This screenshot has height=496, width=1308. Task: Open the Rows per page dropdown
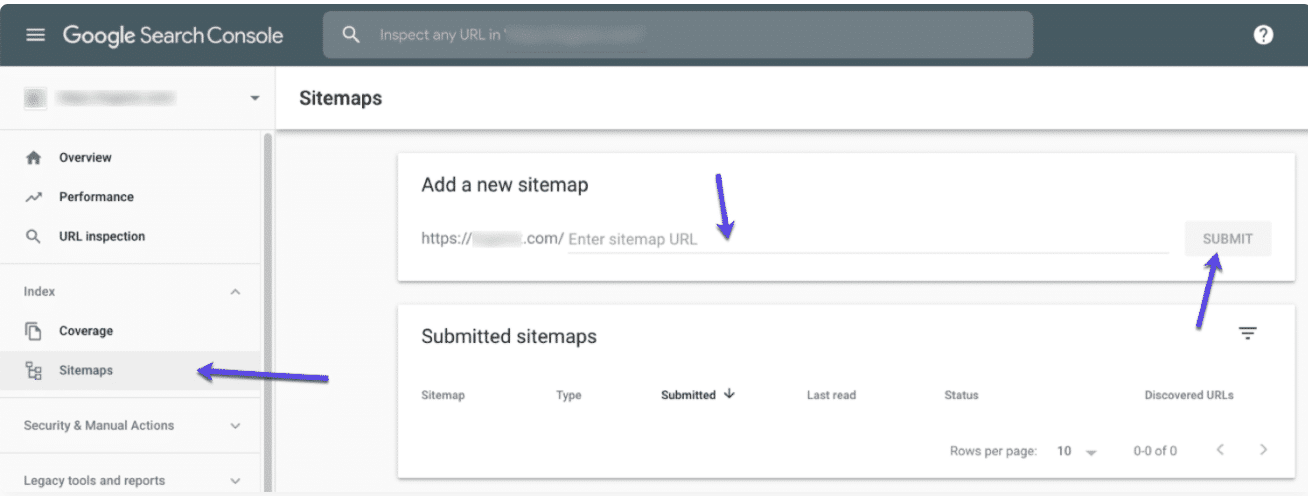click(x=1076, y=452)
